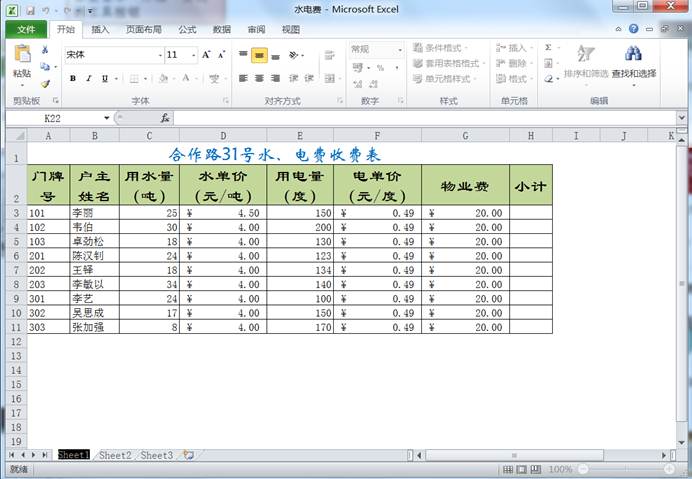692x479 pixels.
Task: Toggle middle vertical alignment button
Action: pyautogui.click(x=259, y=55)
